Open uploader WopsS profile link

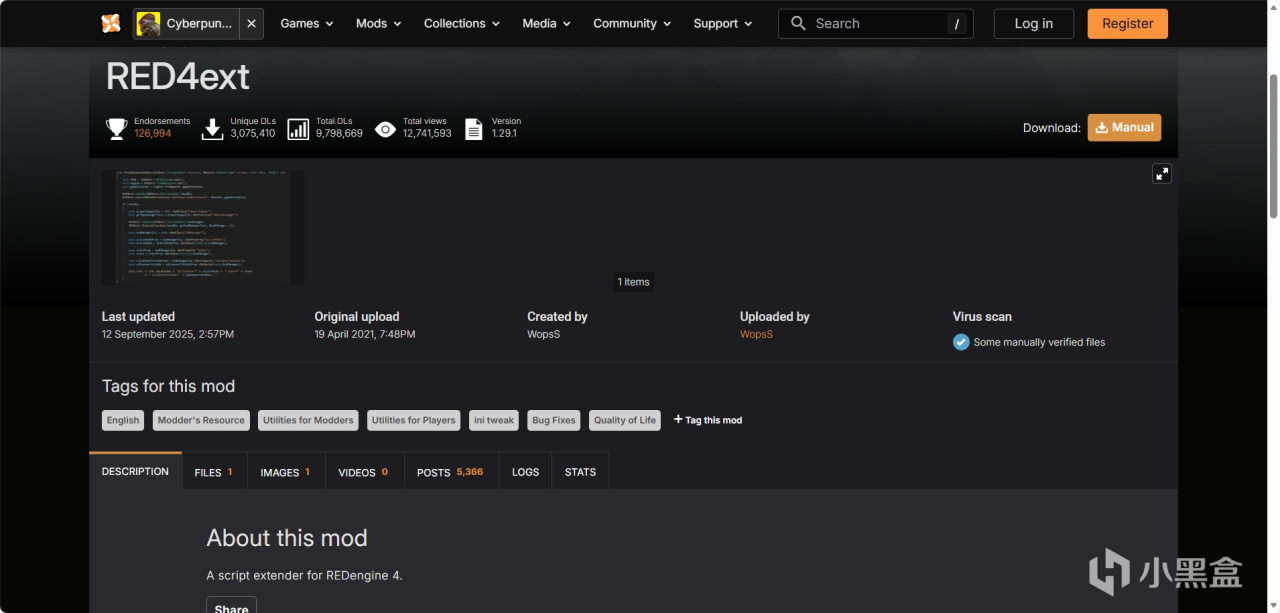tap(756, 334)
